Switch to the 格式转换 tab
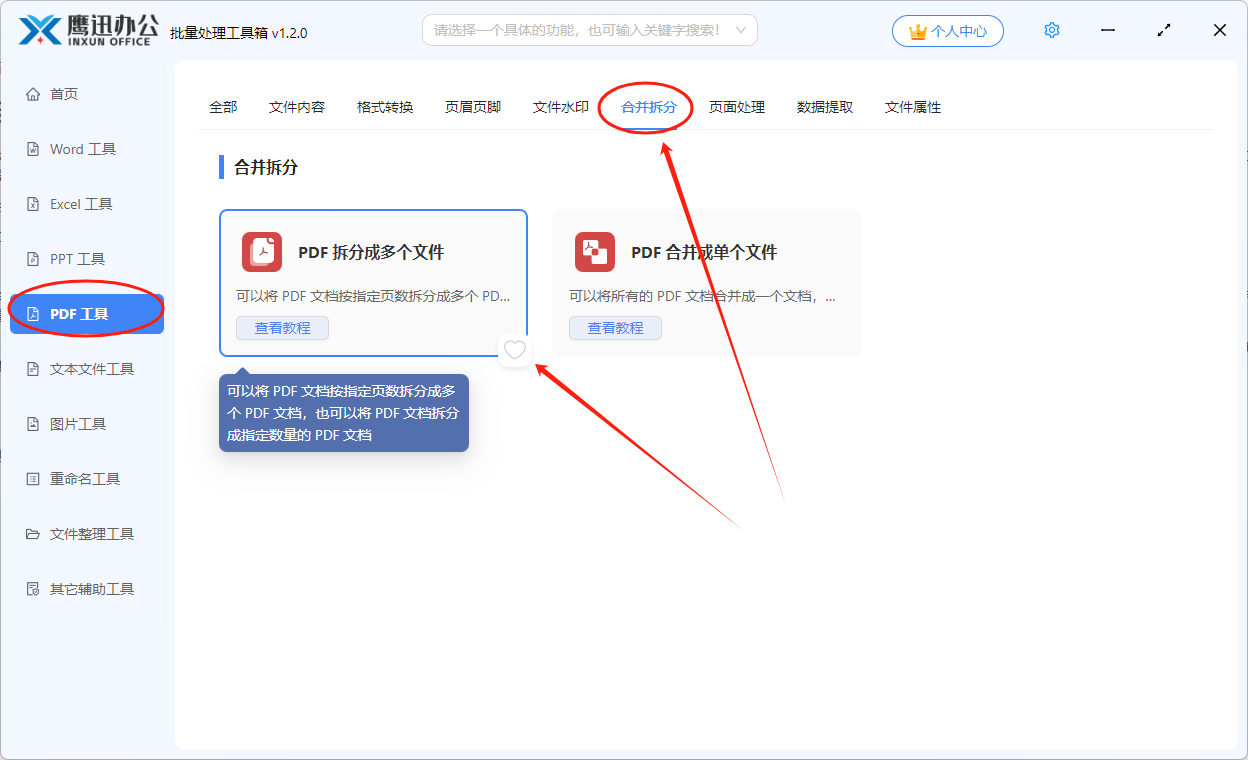 384,107
